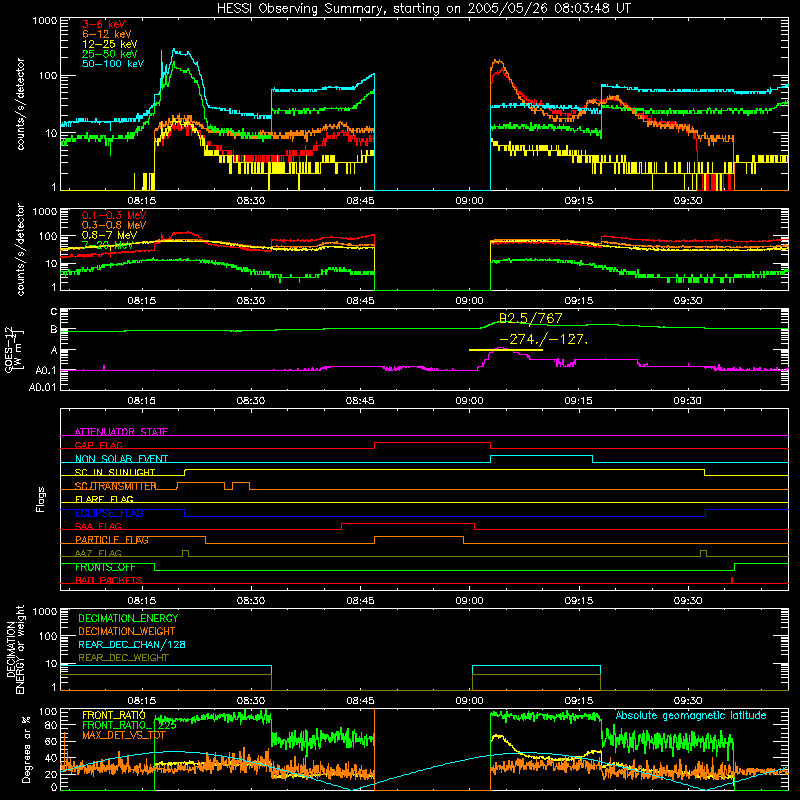Click the SC_TRANSMITTER flag label

(115, 486)
